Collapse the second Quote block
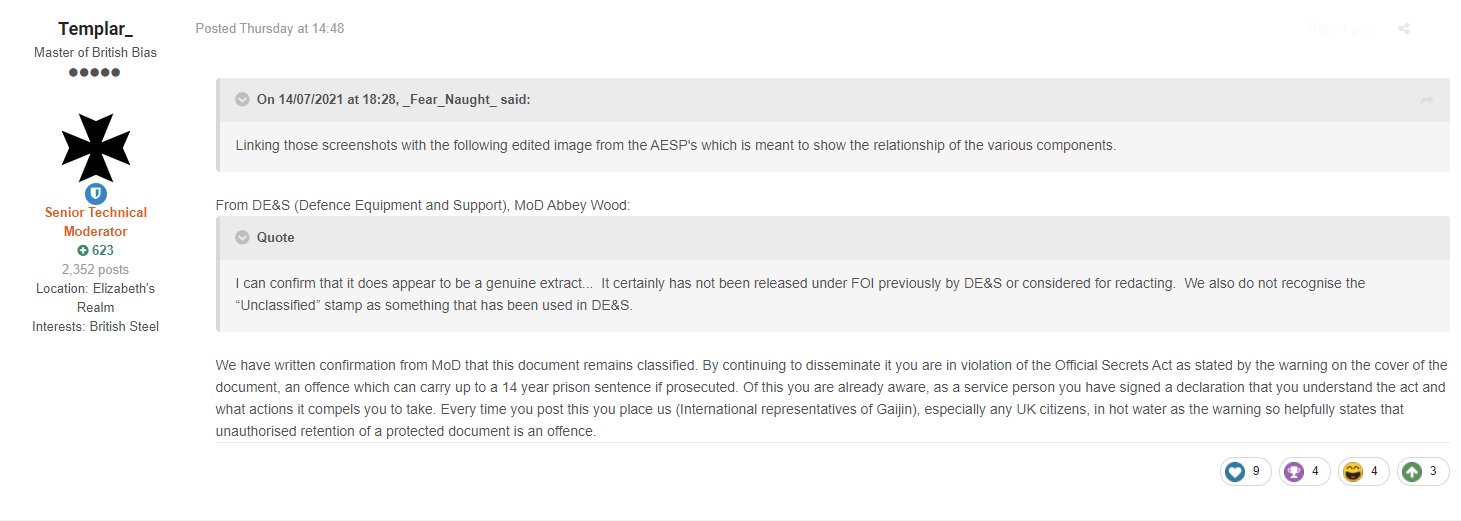This screenshot has height=521, width=1461. [x=242, y=238]
